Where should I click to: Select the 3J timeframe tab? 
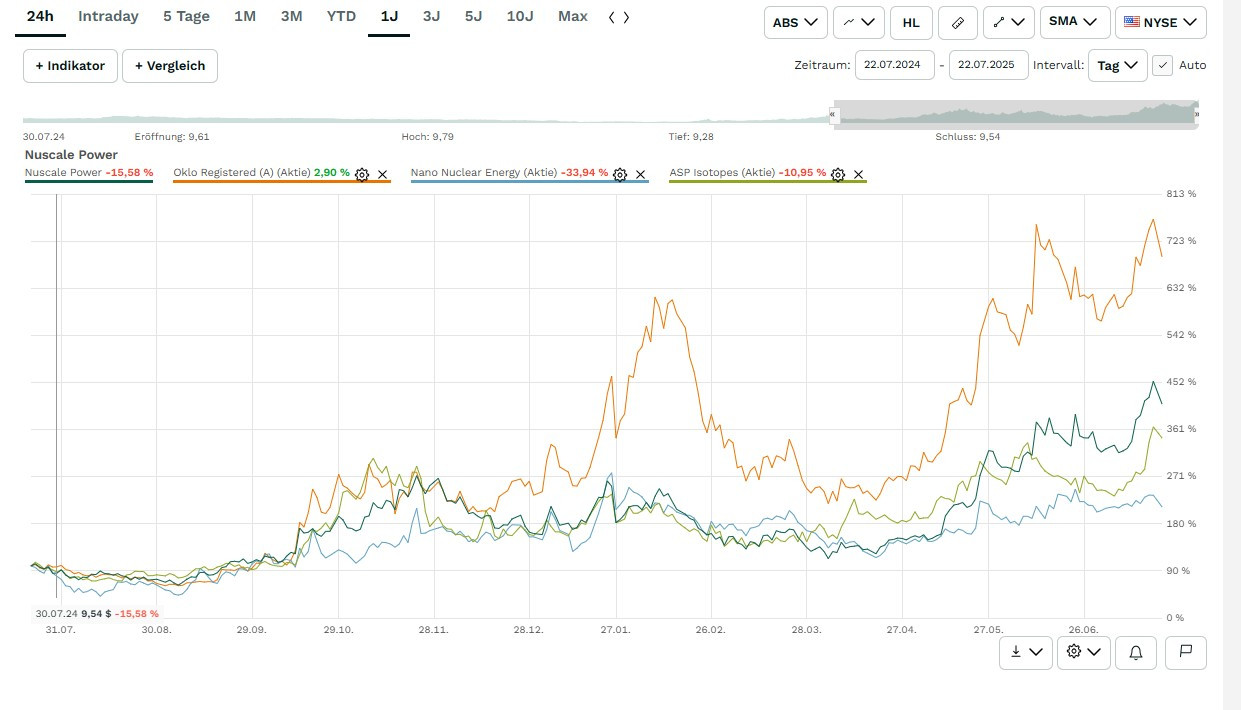pos(431,17)
